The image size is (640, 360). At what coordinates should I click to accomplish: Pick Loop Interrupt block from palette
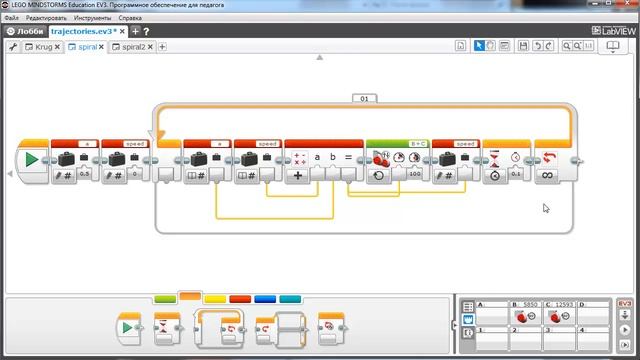[332, 329]
